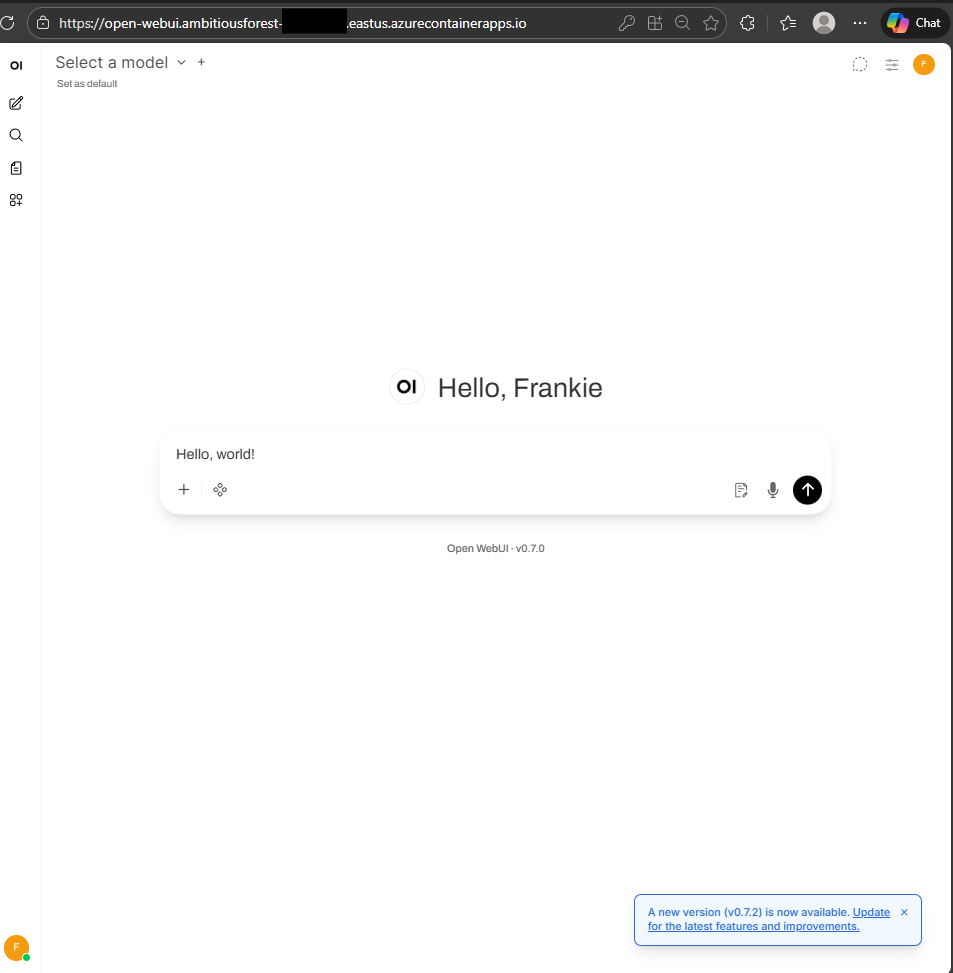The height and width of the screenshot is (973, 953).
Task: Click the microphone dictation icon
Action: click(772, 490)
